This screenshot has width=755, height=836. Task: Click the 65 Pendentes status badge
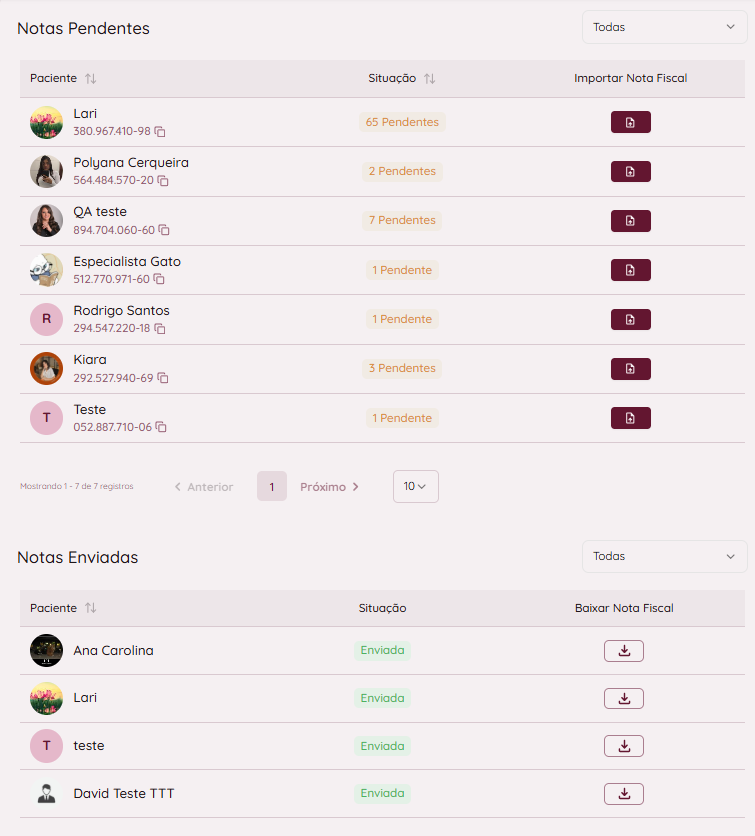point(402,122)
